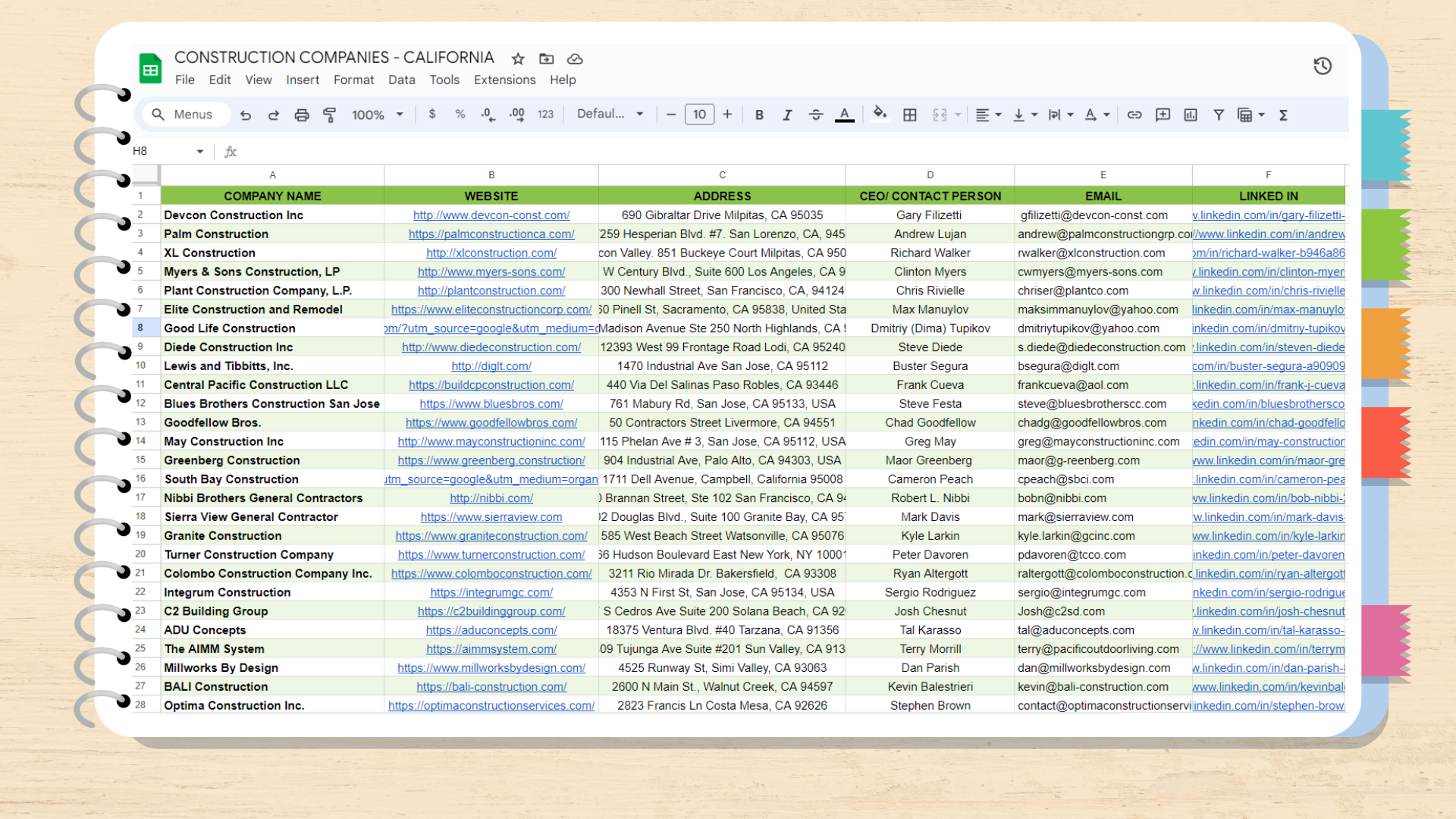Click the insert link icon
Image resolution: width=1456 pixels, height=819 pixels.
point(1134,115)
